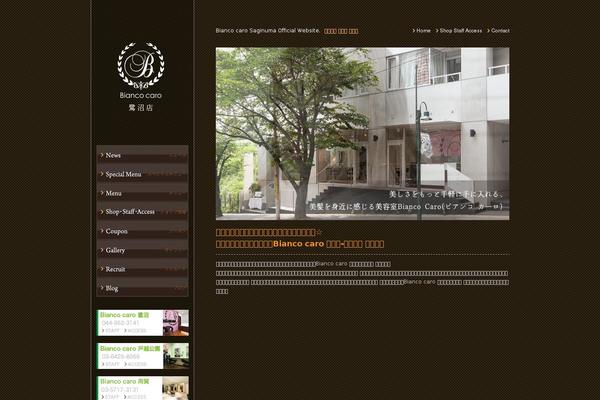The image size is (600, 400).
Task: Click the salon building hero image
Action: point(362,134)
